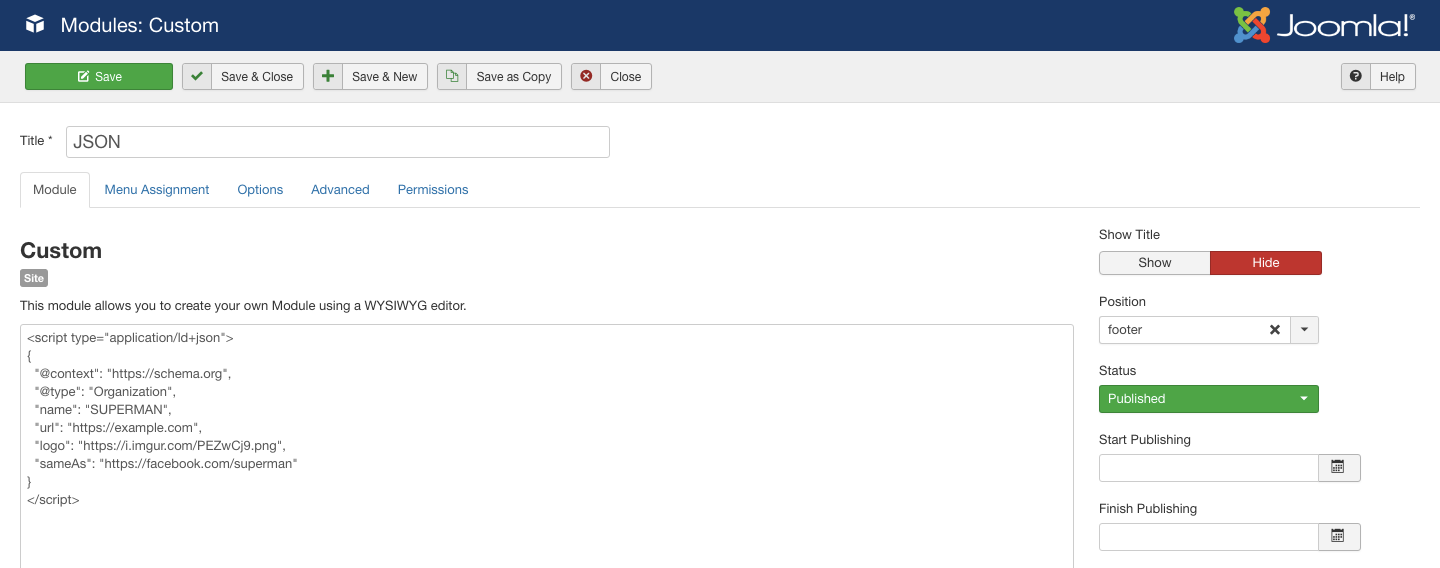The height and width of the screenshot is (568, 1440).
Task: Click the Modules: Custom page title
Action: 140,26
